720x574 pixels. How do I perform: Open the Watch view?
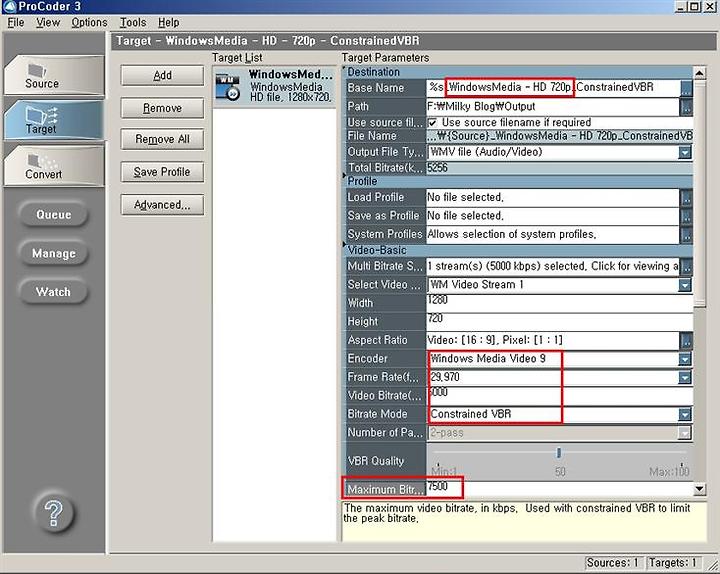(x=54, y=292)
